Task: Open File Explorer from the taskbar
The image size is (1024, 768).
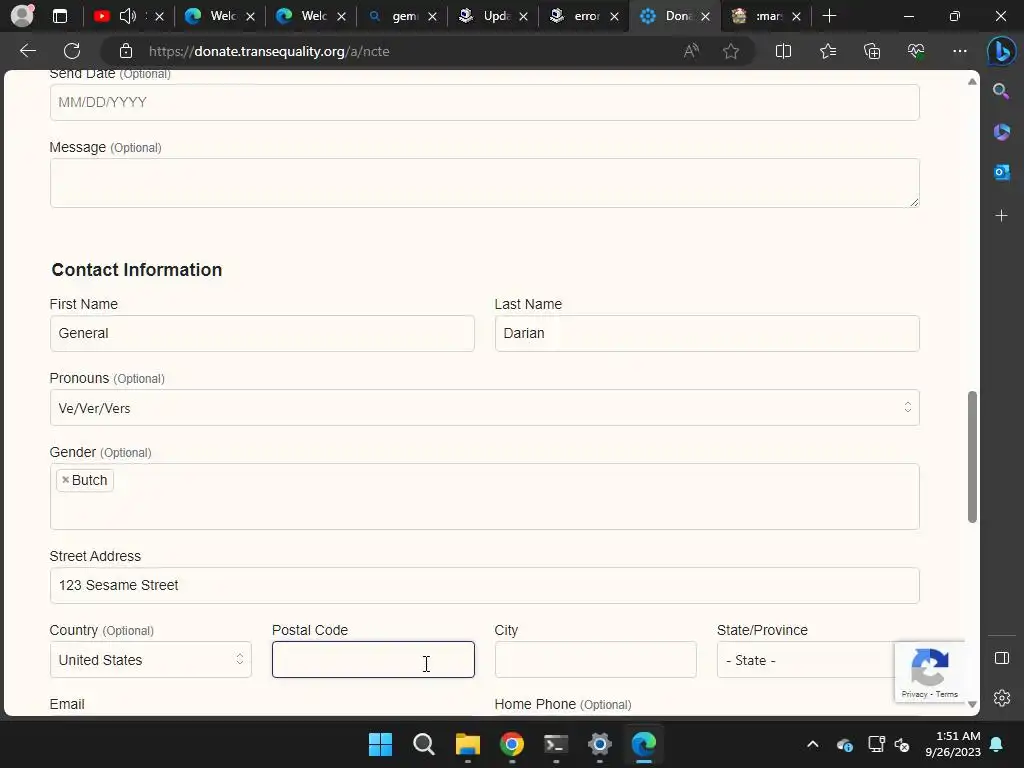Action: tap(468, 744)
